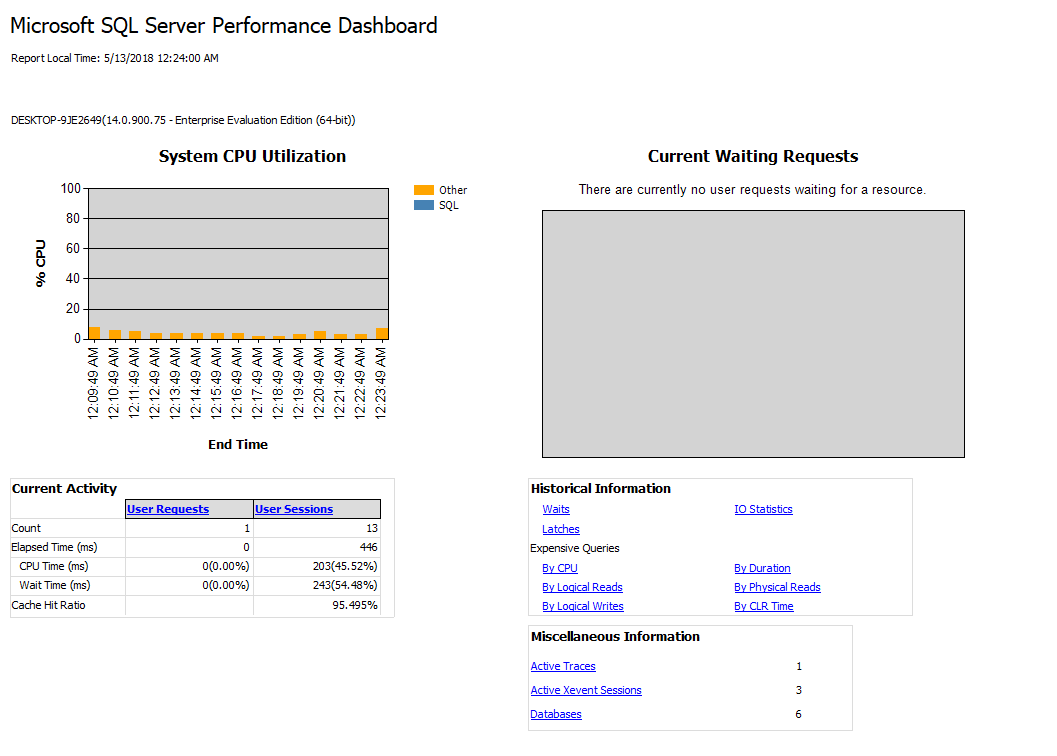The width and height of the screenshot is (1057, 756).
Task: Click the "Miscellaneous Information" heading
Action: click(x=615, y=637)
